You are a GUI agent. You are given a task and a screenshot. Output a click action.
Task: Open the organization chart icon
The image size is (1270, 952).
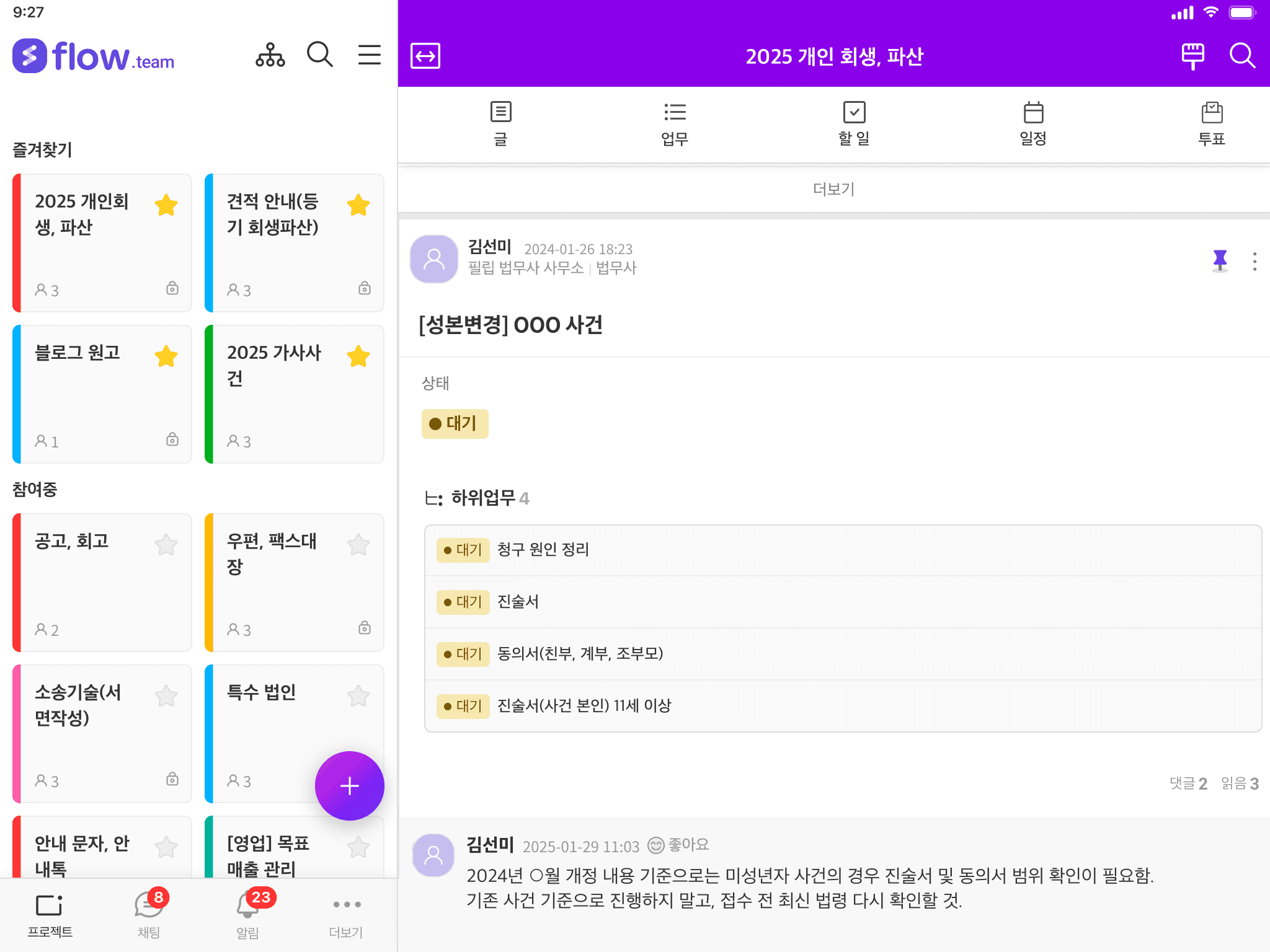tap(270, 55)
